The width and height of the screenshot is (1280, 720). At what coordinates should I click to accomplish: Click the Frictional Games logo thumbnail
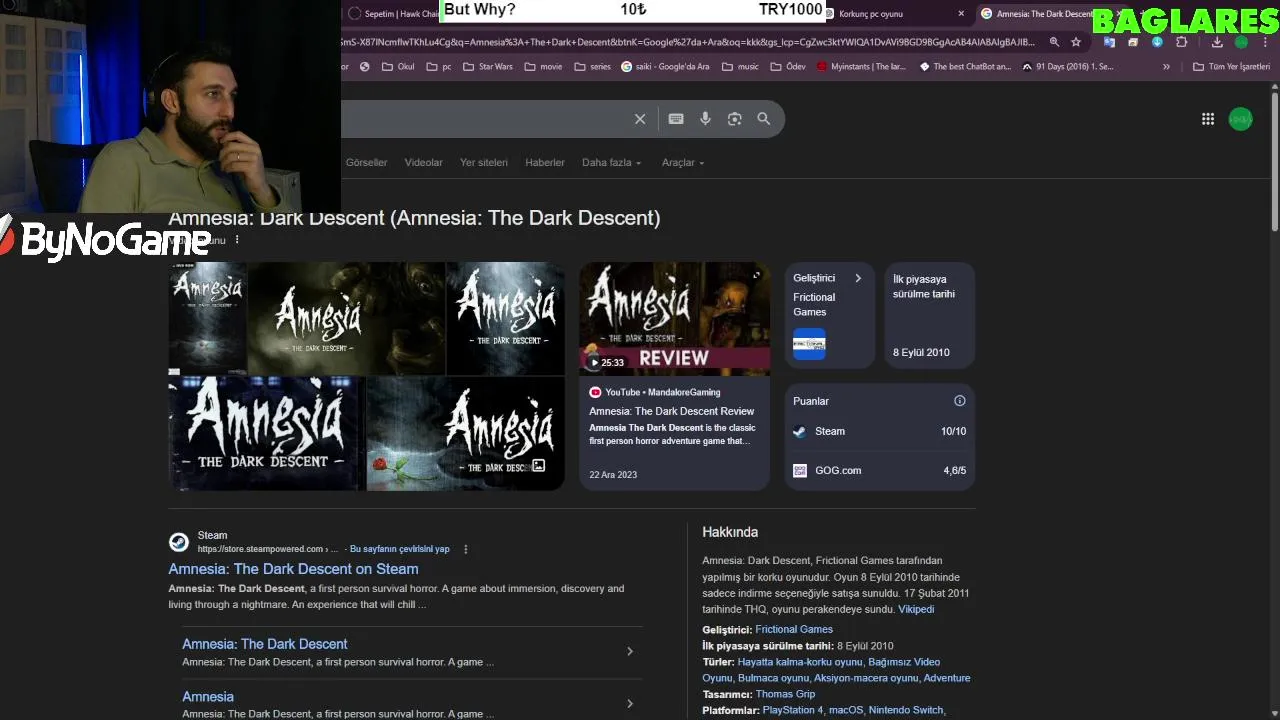(809, 344)
